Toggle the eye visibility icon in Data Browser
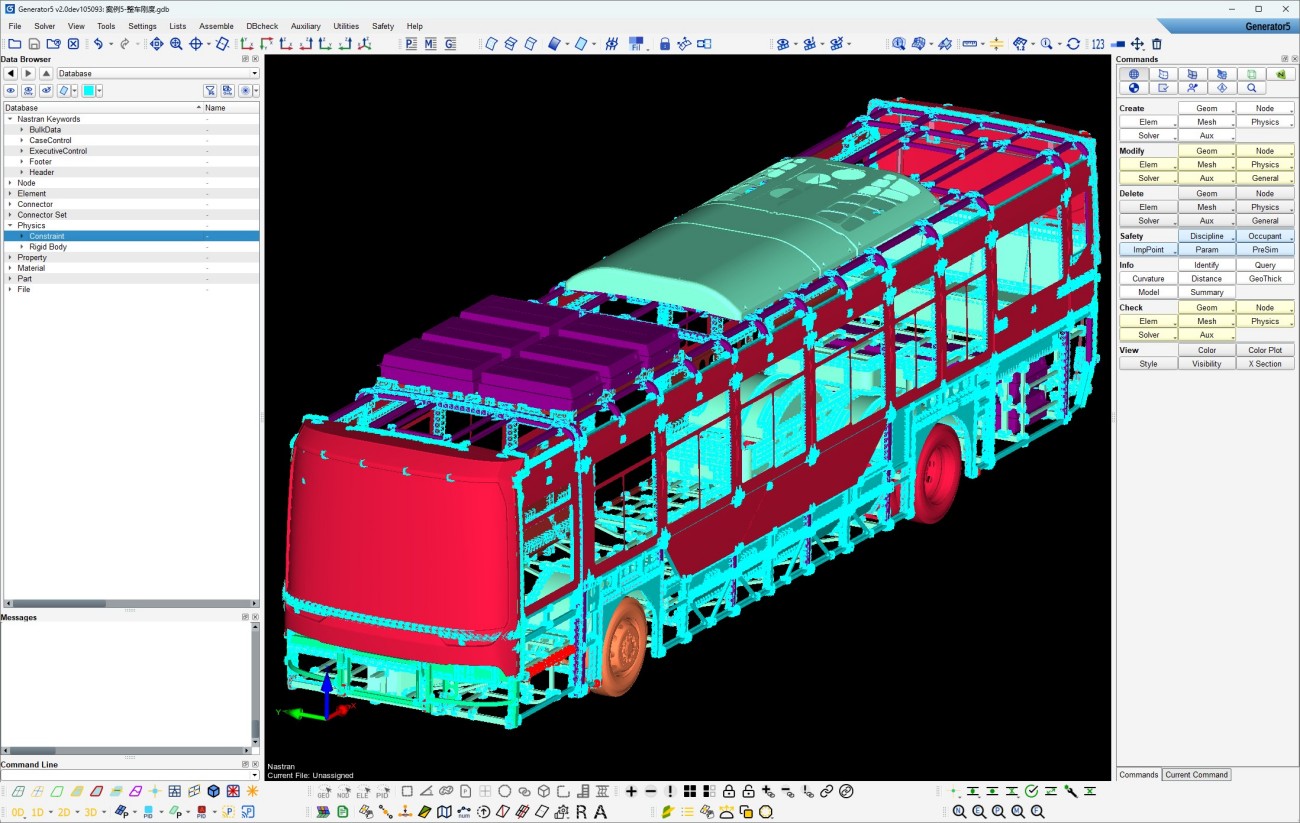 click(11, 91)
